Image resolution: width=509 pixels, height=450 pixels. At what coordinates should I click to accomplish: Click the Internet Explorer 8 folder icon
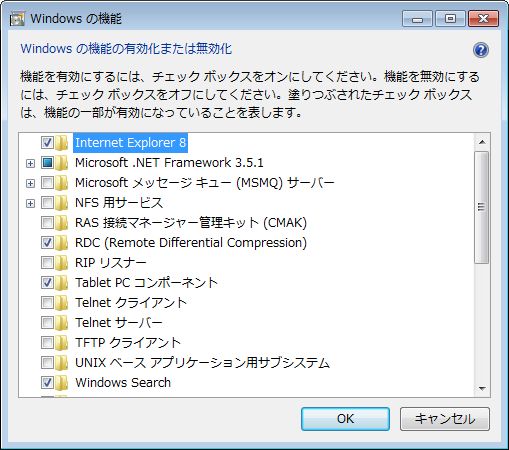coord(61,143)
